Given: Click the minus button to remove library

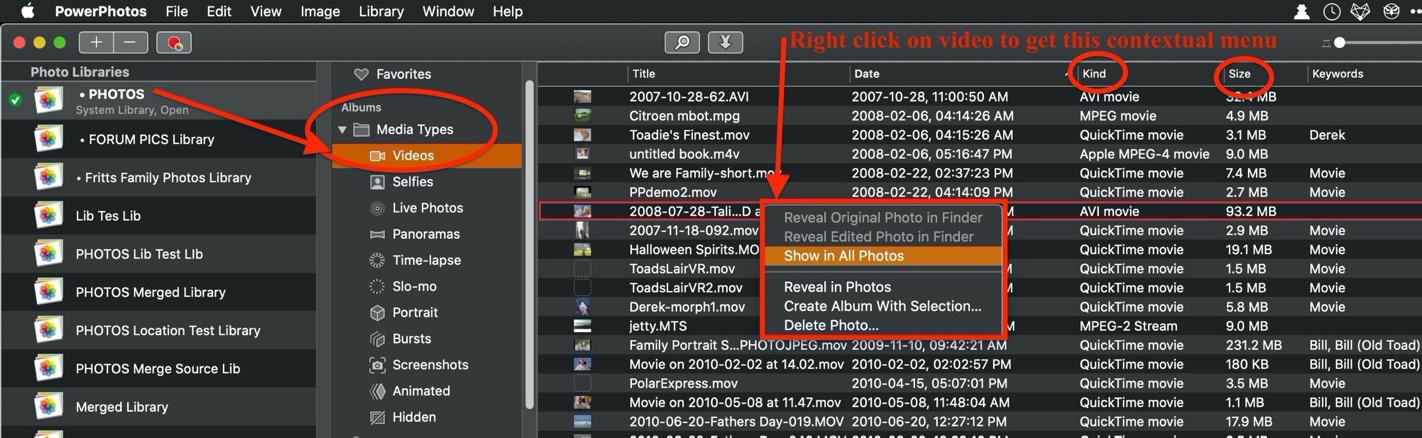Looking at the screenshot, I should pos(130,43).
